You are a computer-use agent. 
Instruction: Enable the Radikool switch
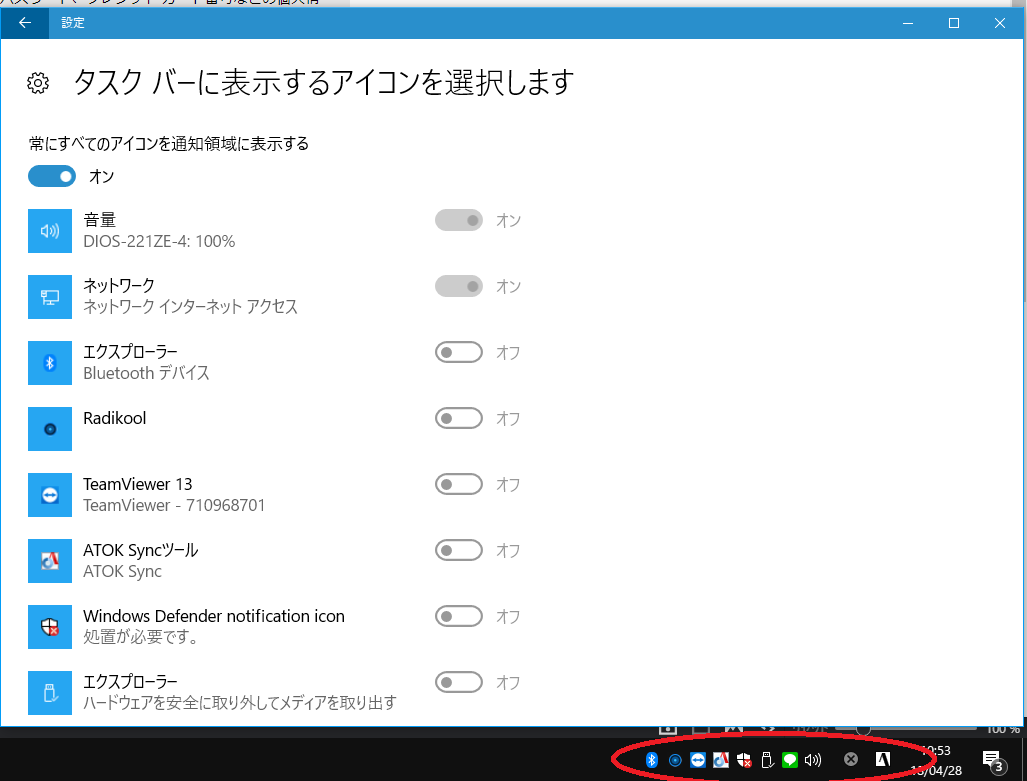click(x=458, y=418)
